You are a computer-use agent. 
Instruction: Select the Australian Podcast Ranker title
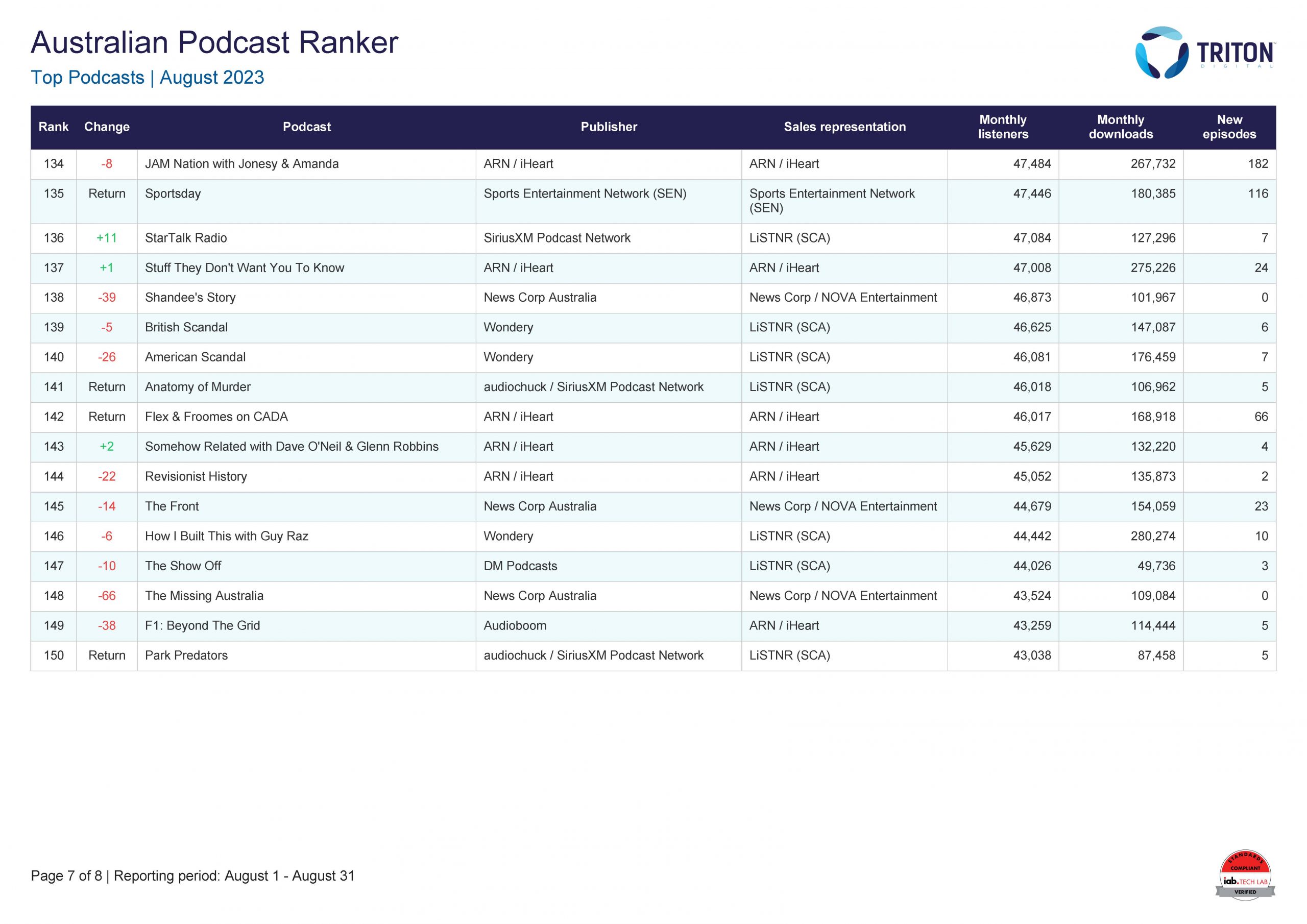(x=214, y=43)
